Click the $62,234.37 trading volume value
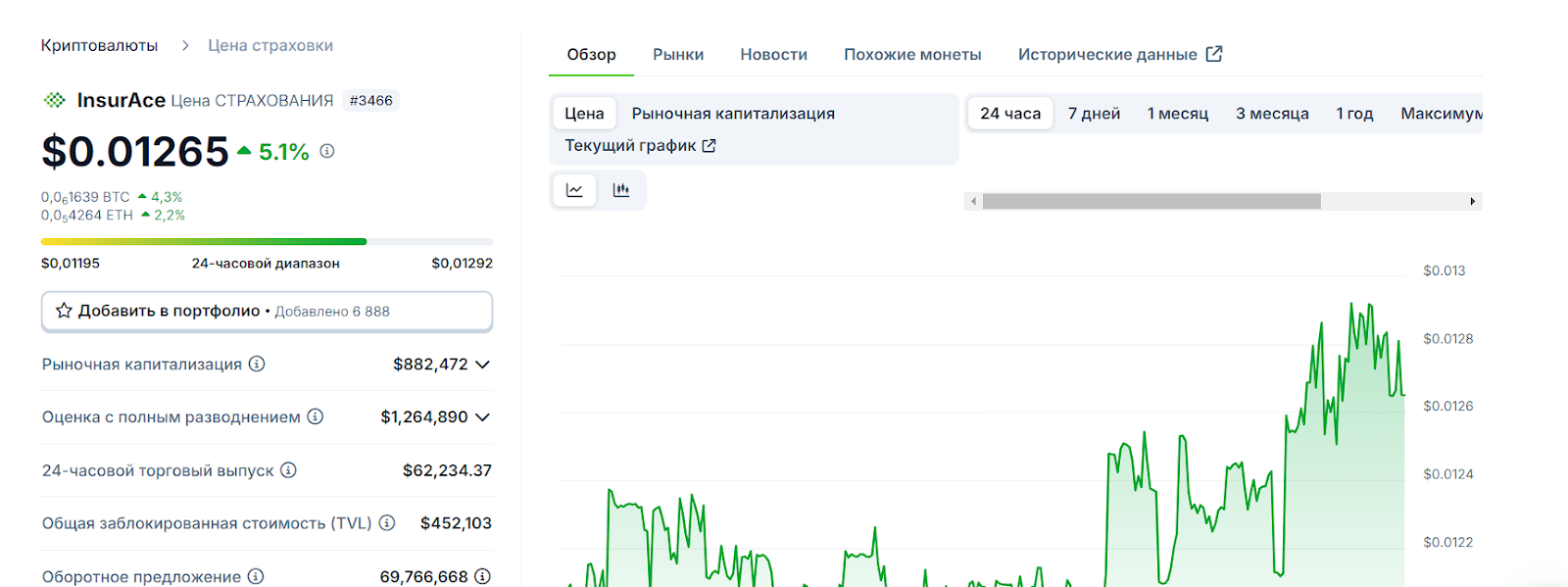The height and width of the screenshot is (587, 1568). [447, 470]
